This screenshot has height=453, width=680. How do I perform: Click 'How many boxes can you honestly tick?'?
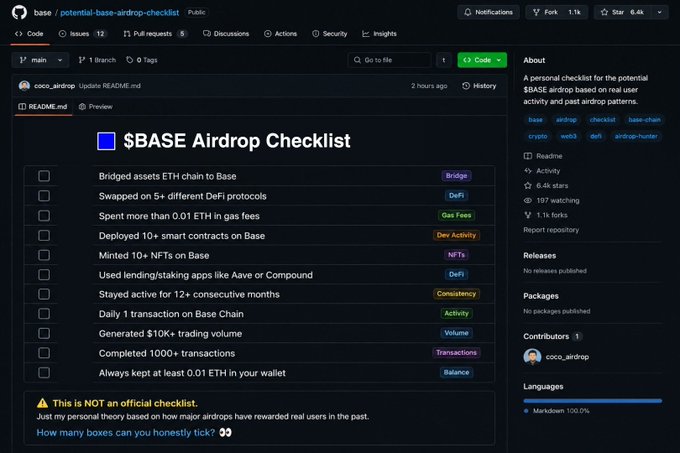pos(126,433)
